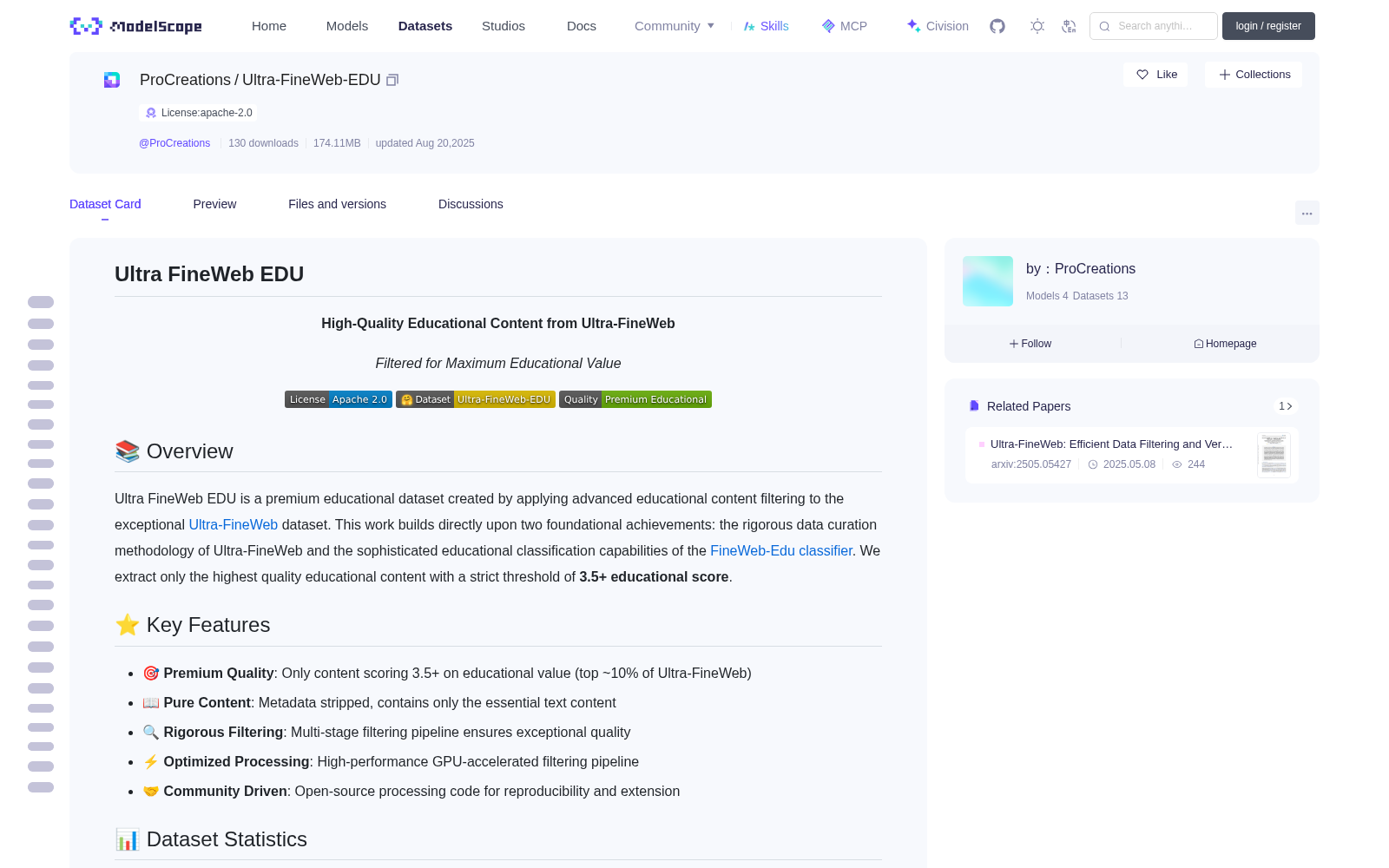Open the three-dots more options menu
The height and width of the screenshot is (868, 1389).
1307,213
